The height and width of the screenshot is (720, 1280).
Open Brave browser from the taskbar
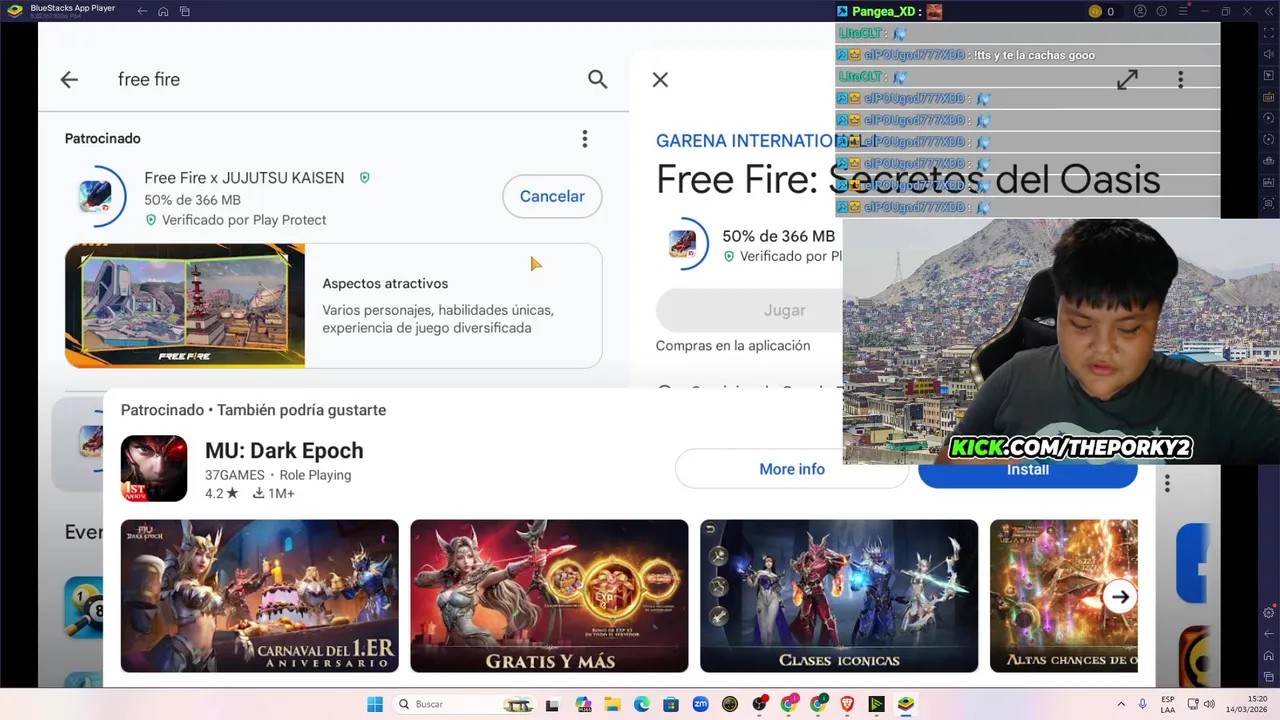point(847,704)
